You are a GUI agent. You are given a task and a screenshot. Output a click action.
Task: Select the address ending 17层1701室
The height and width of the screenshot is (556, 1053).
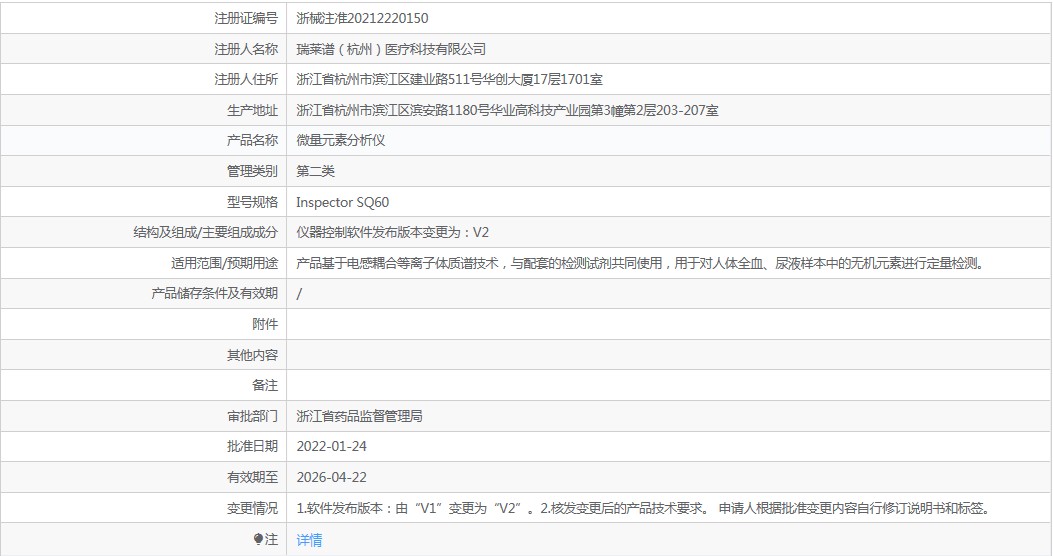[x=449, y=79]
